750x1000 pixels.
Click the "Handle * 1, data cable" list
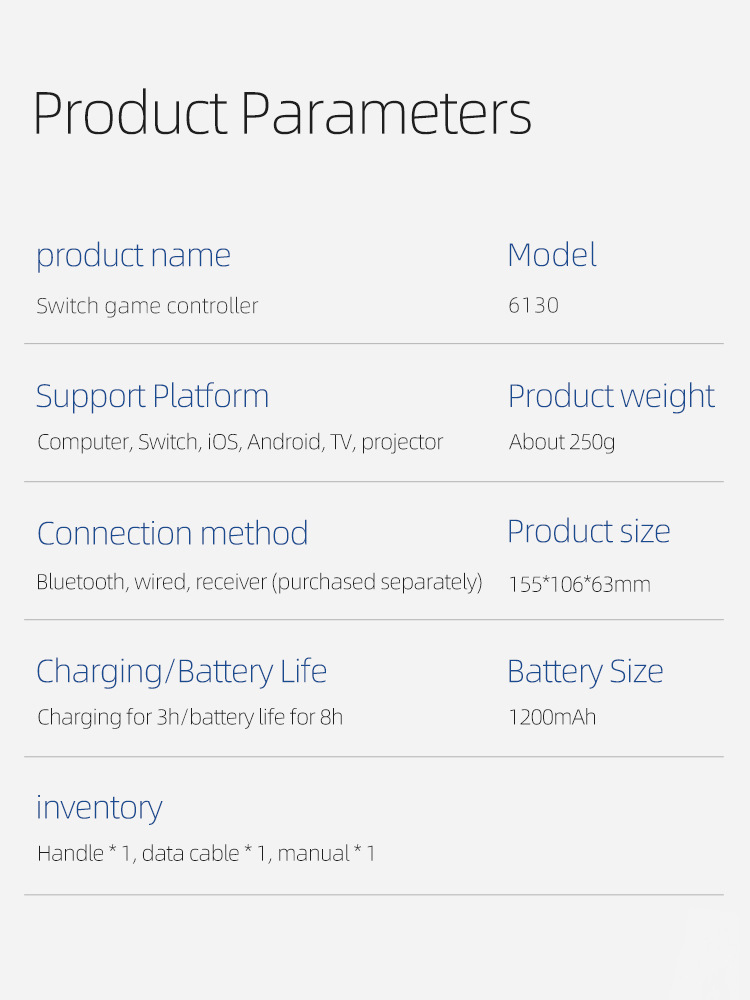206,854
